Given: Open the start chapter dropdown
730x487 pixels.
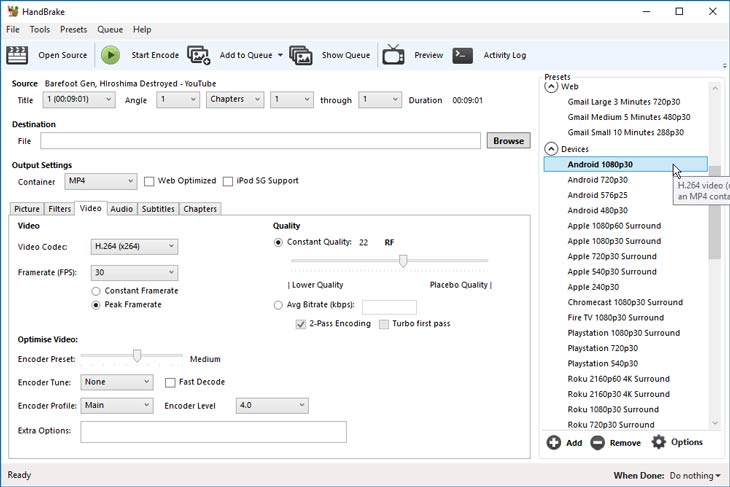Looking at the screenshot, I should [x=291, y=100].
